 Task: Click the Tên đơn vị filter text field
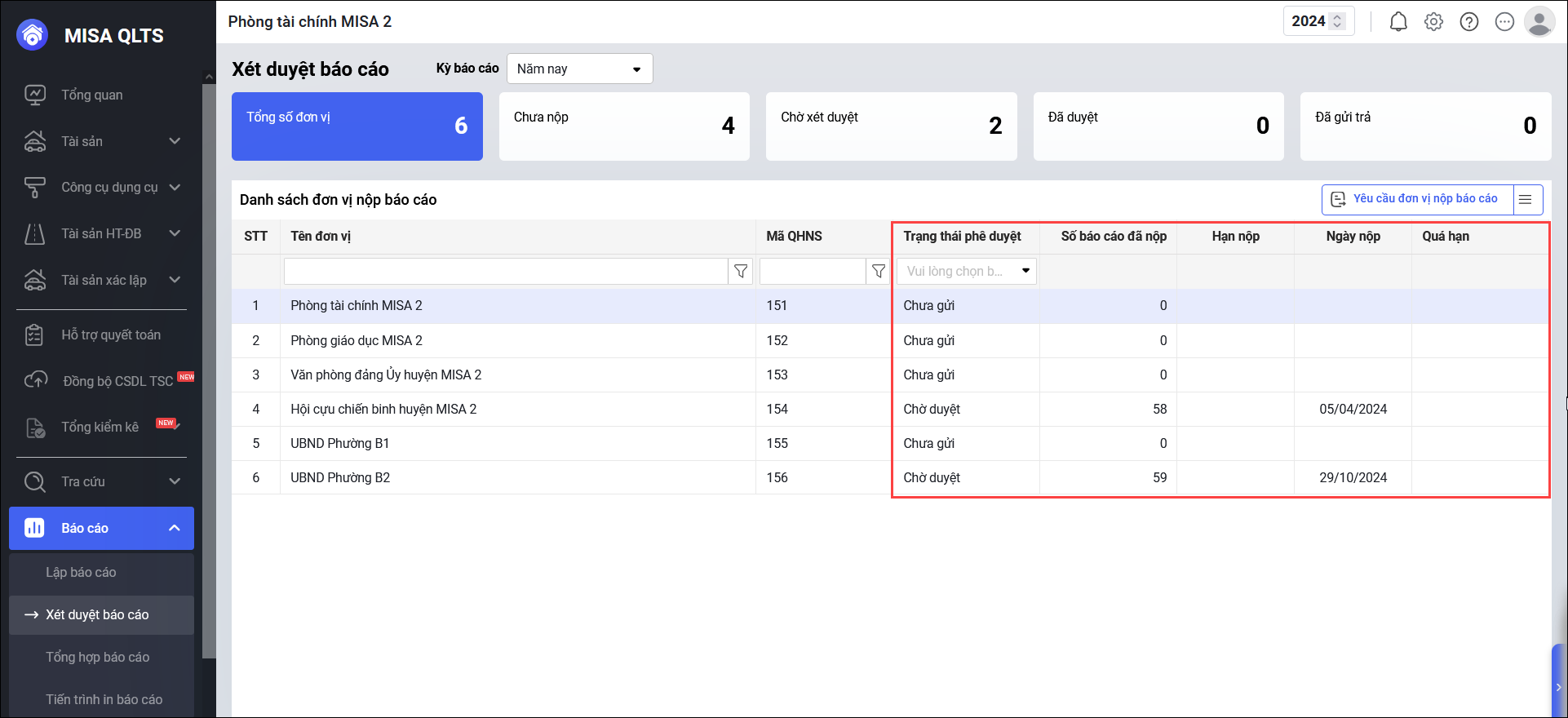pos(506,271)
